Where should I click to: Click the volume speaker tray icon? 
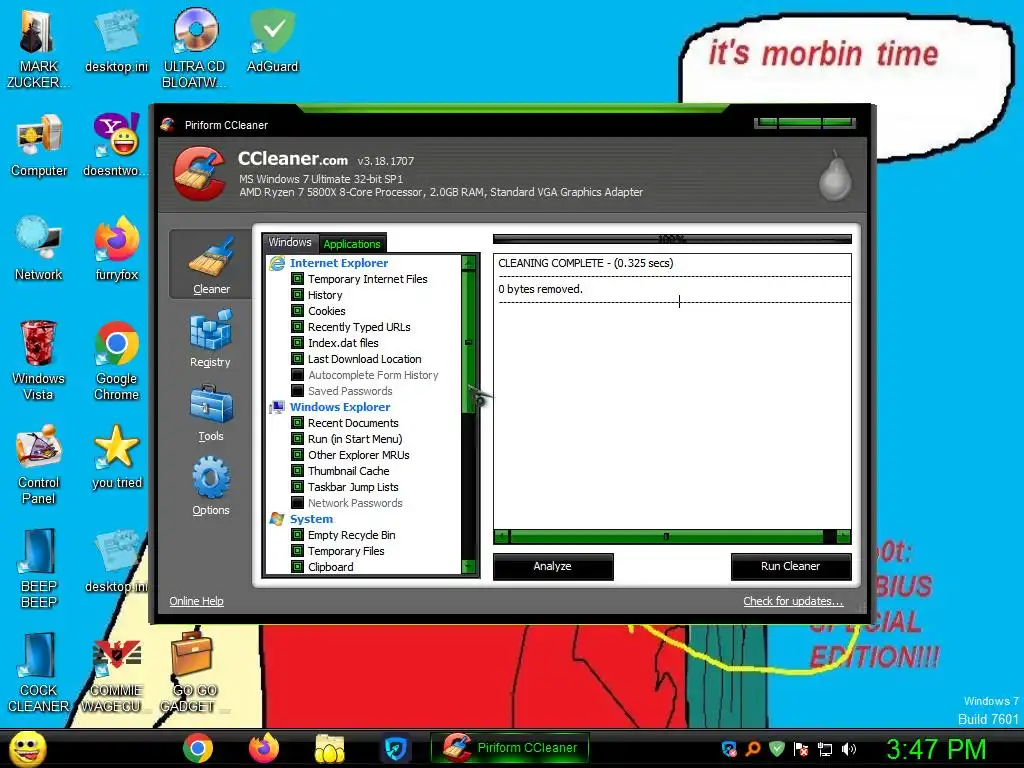point(848,749)
